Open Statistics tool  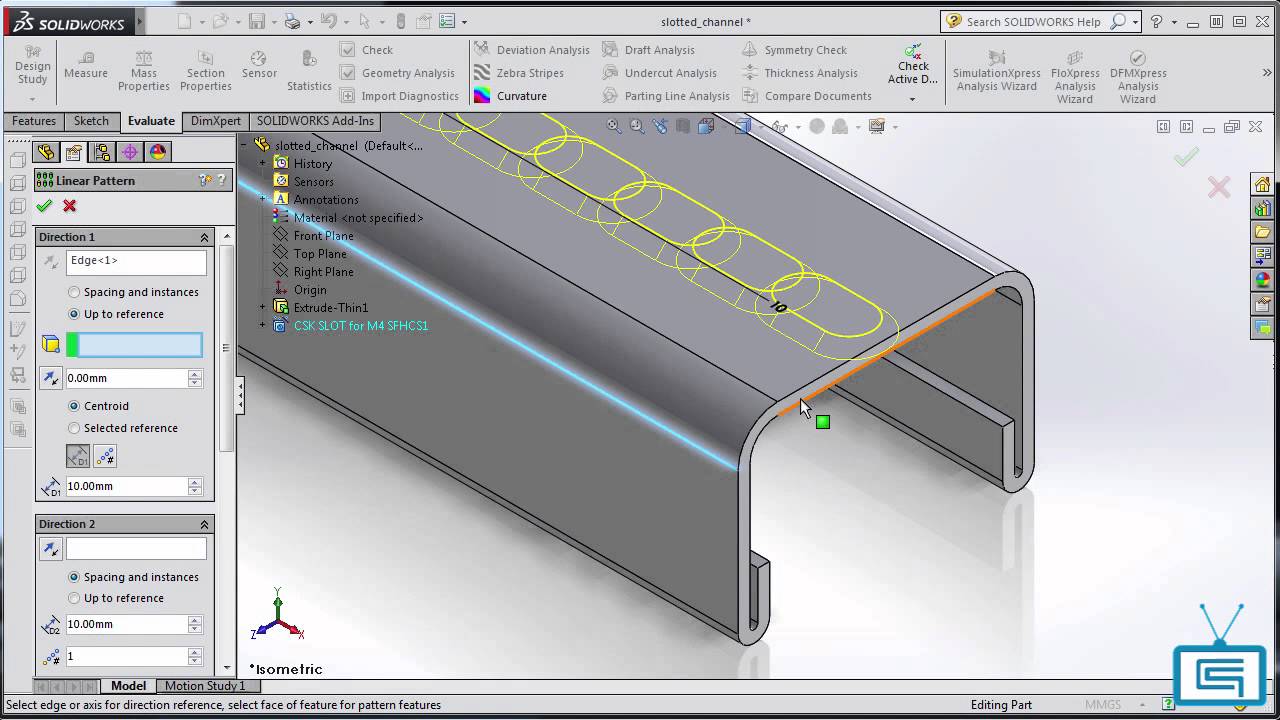tap(309, 71)
